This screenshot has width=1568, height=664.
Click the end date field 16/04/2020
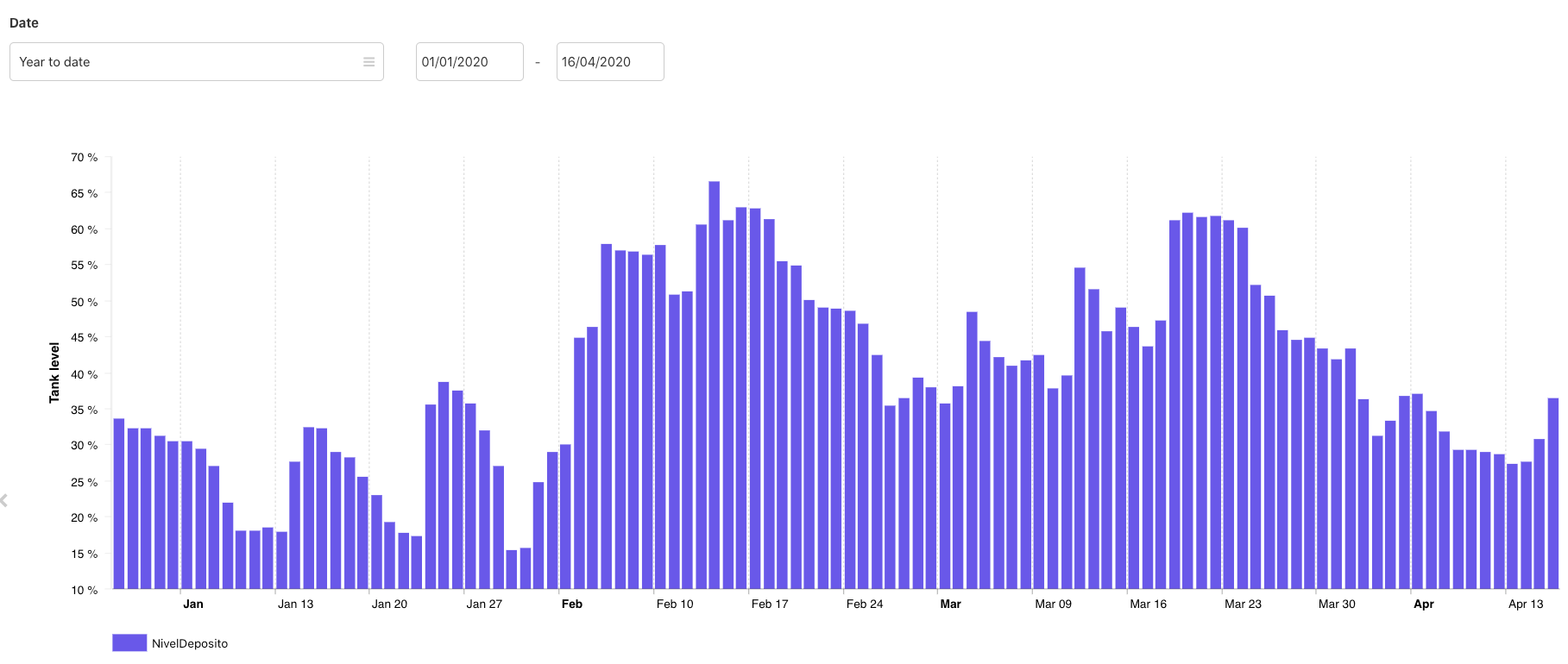point(609,62)
